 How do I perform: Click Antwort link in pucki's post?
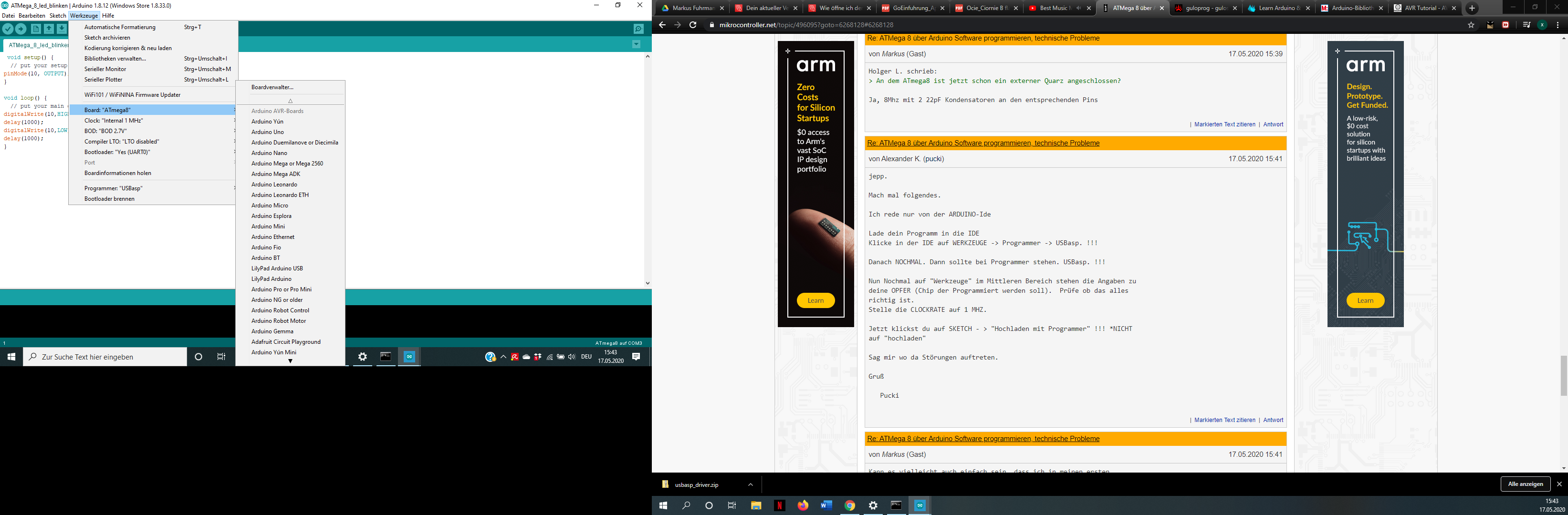point(1273,420)
